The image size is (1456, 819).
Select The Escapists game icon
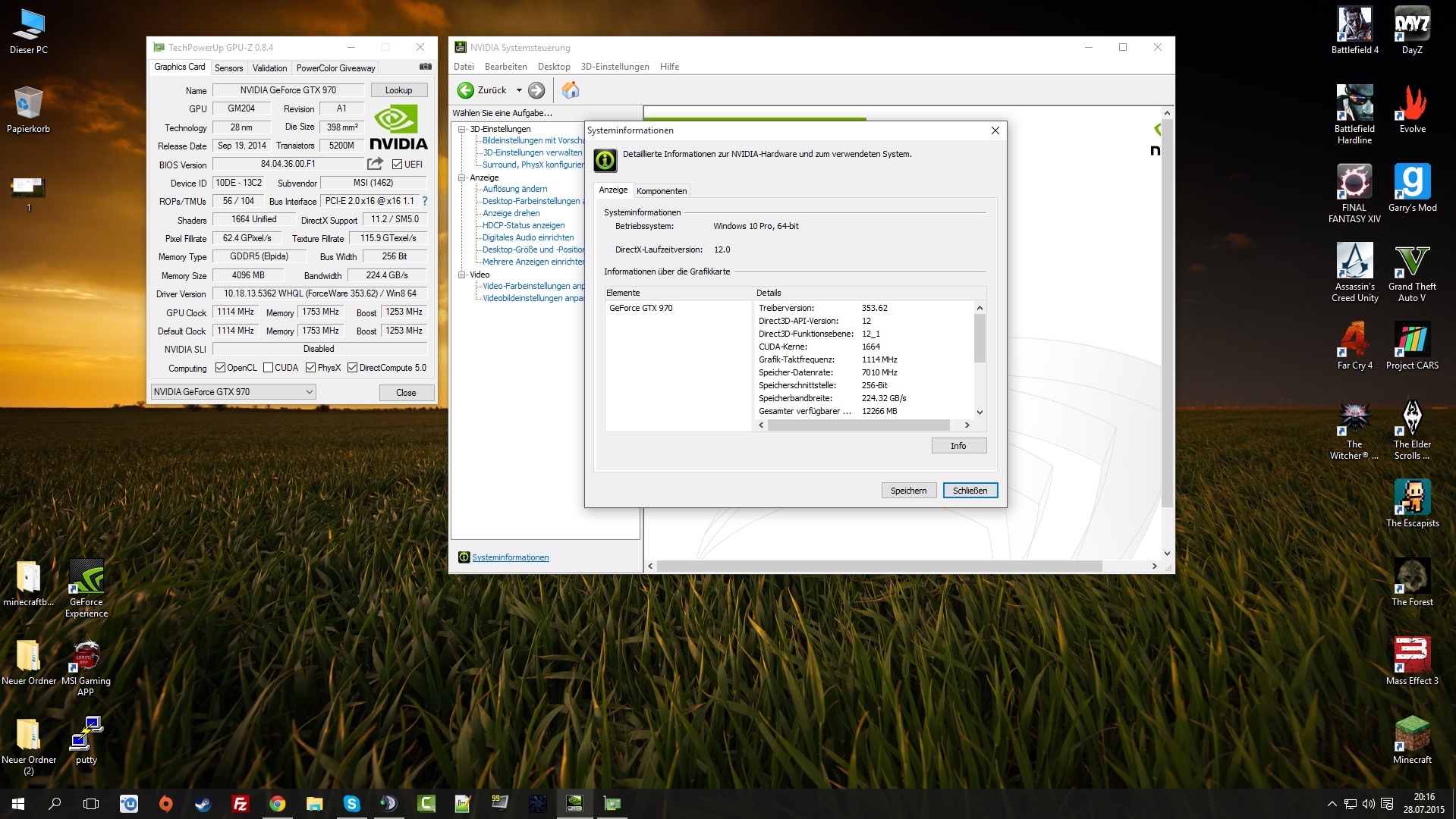(1412, 504)
